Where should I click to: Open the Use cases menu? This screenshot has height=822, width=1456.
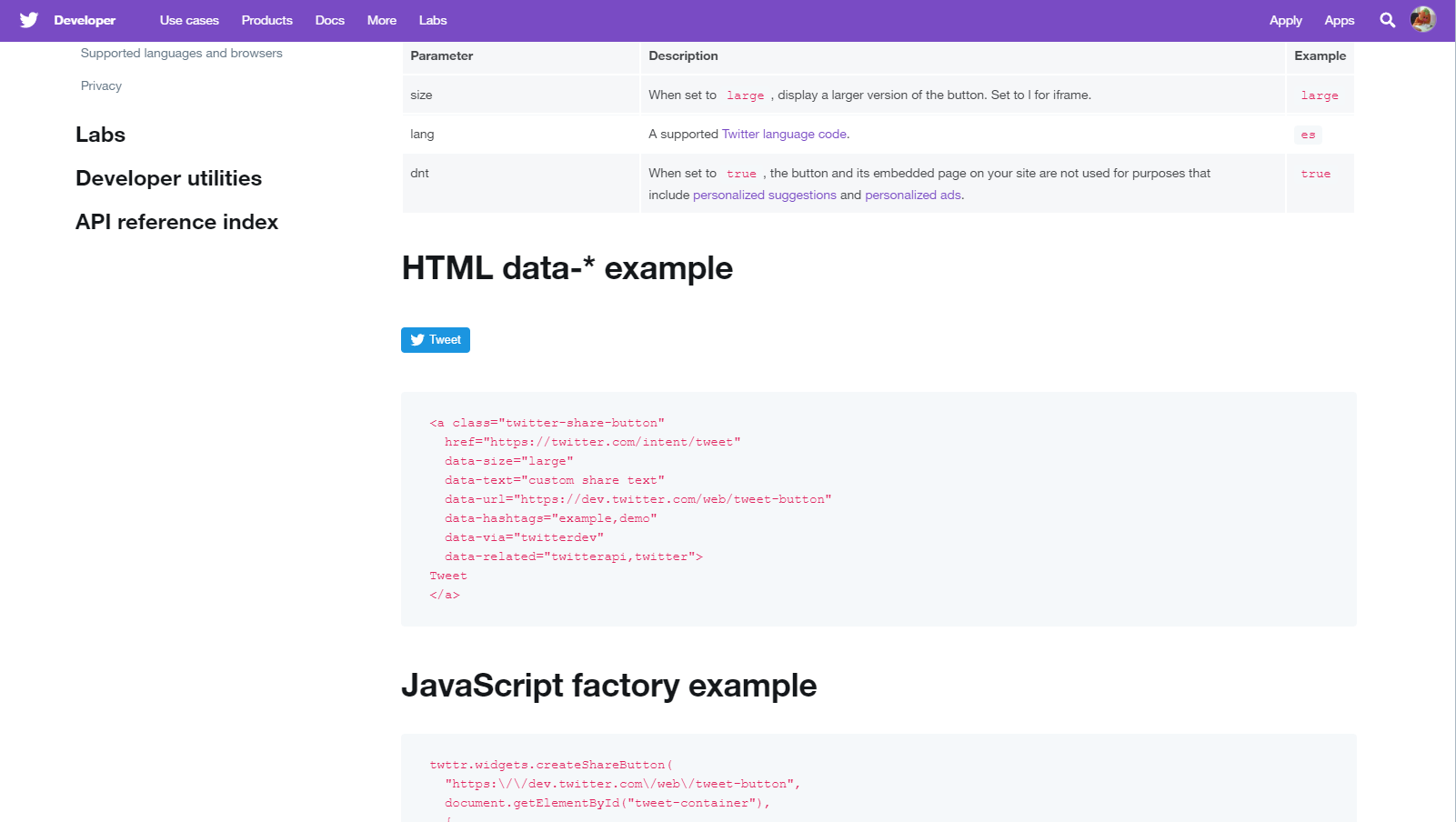click(189, 20)
